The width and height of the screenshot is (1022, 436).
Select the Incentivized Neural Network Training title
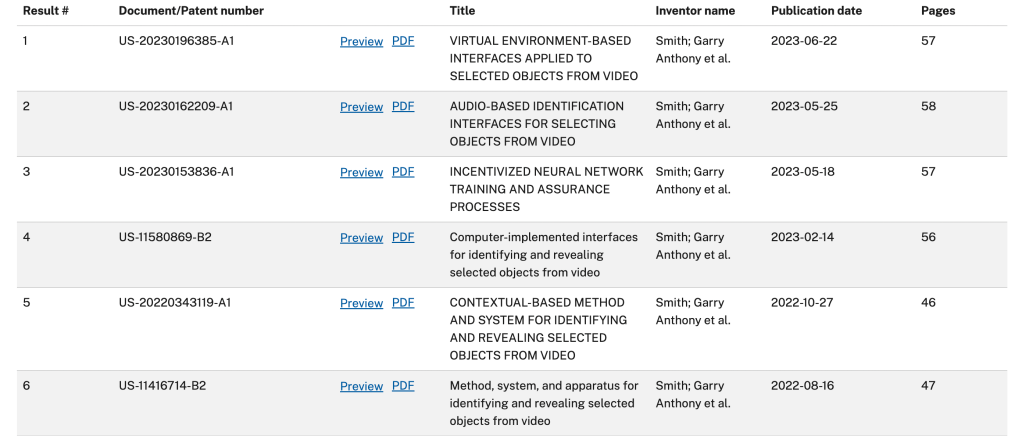click(546, 189)
